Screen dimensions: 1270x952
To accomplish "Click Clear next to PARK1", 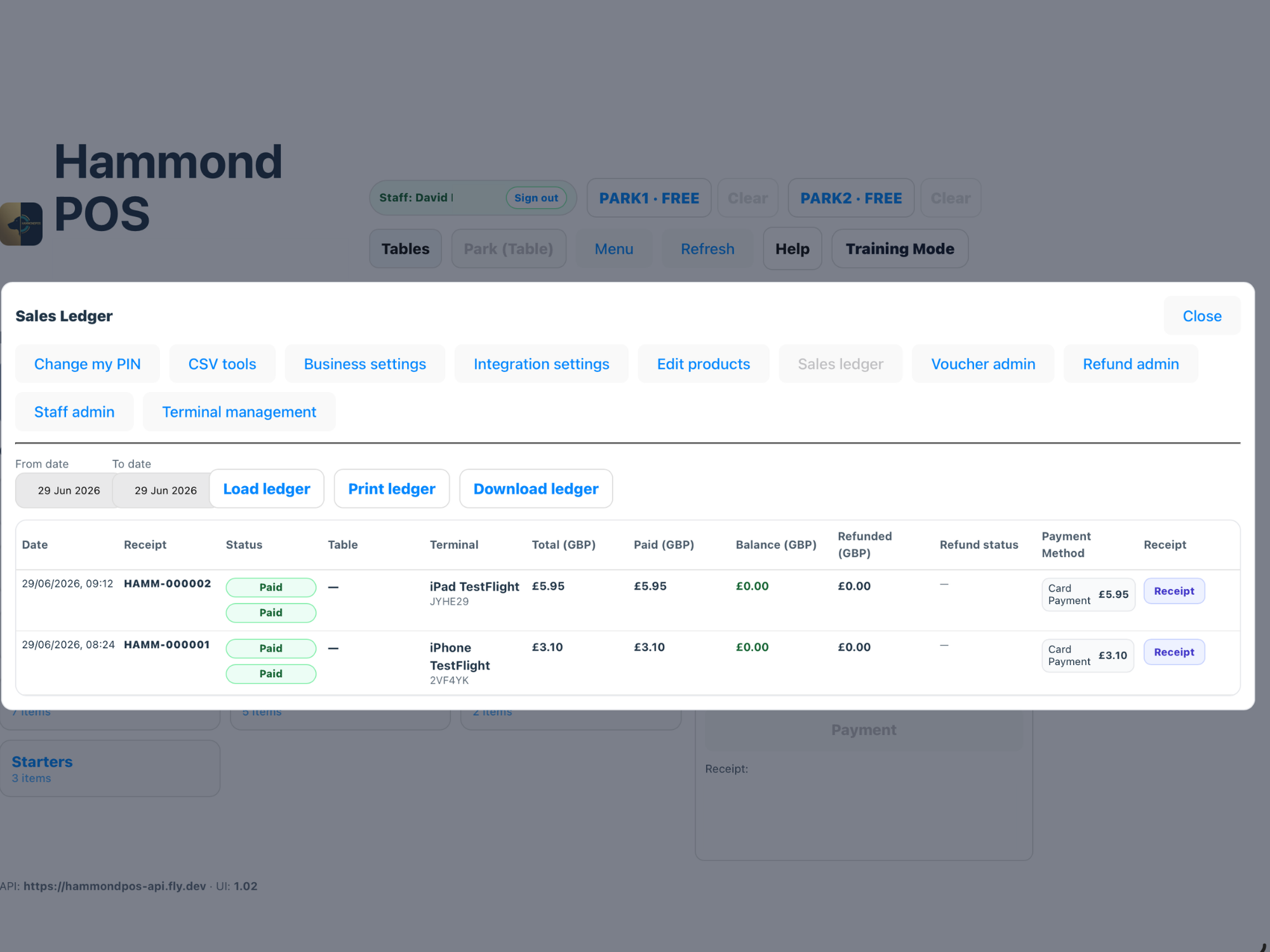I will pyautogui.click(x=748, y=198).
